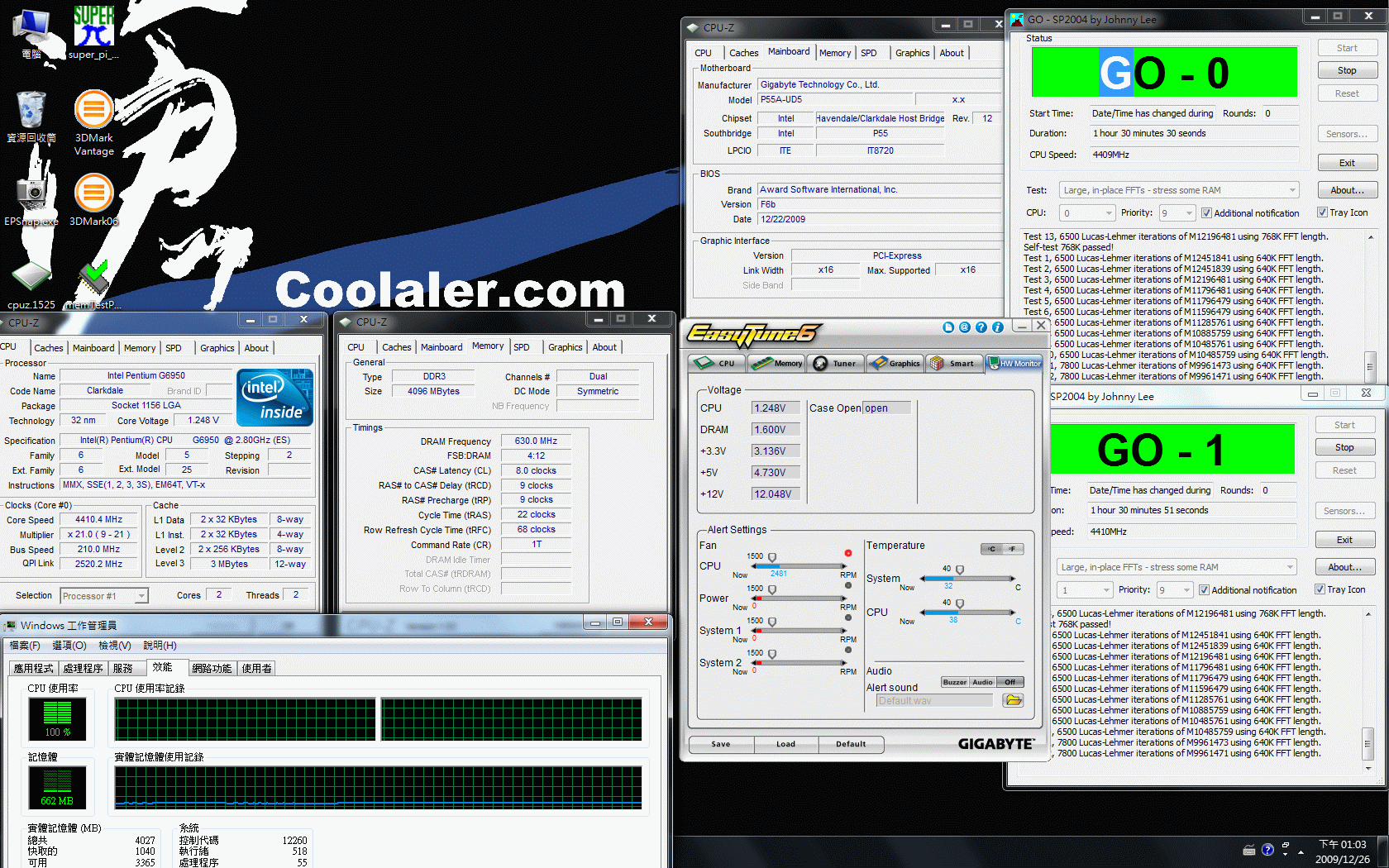Click the clock in the system tray
This screenshot has height=868, width=1389.
coord(1343,851)
